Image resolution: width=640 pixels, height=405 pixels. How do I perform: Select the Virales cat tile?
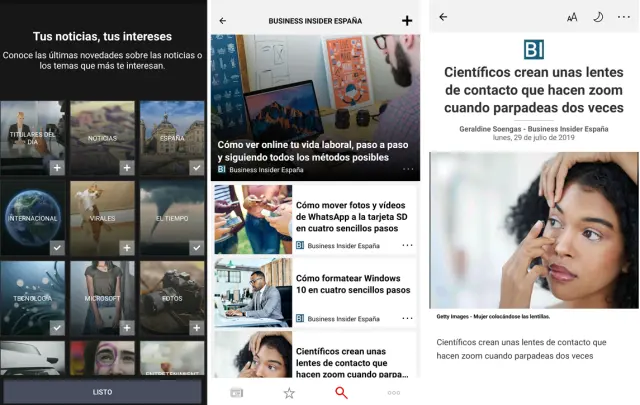point(102,218)
